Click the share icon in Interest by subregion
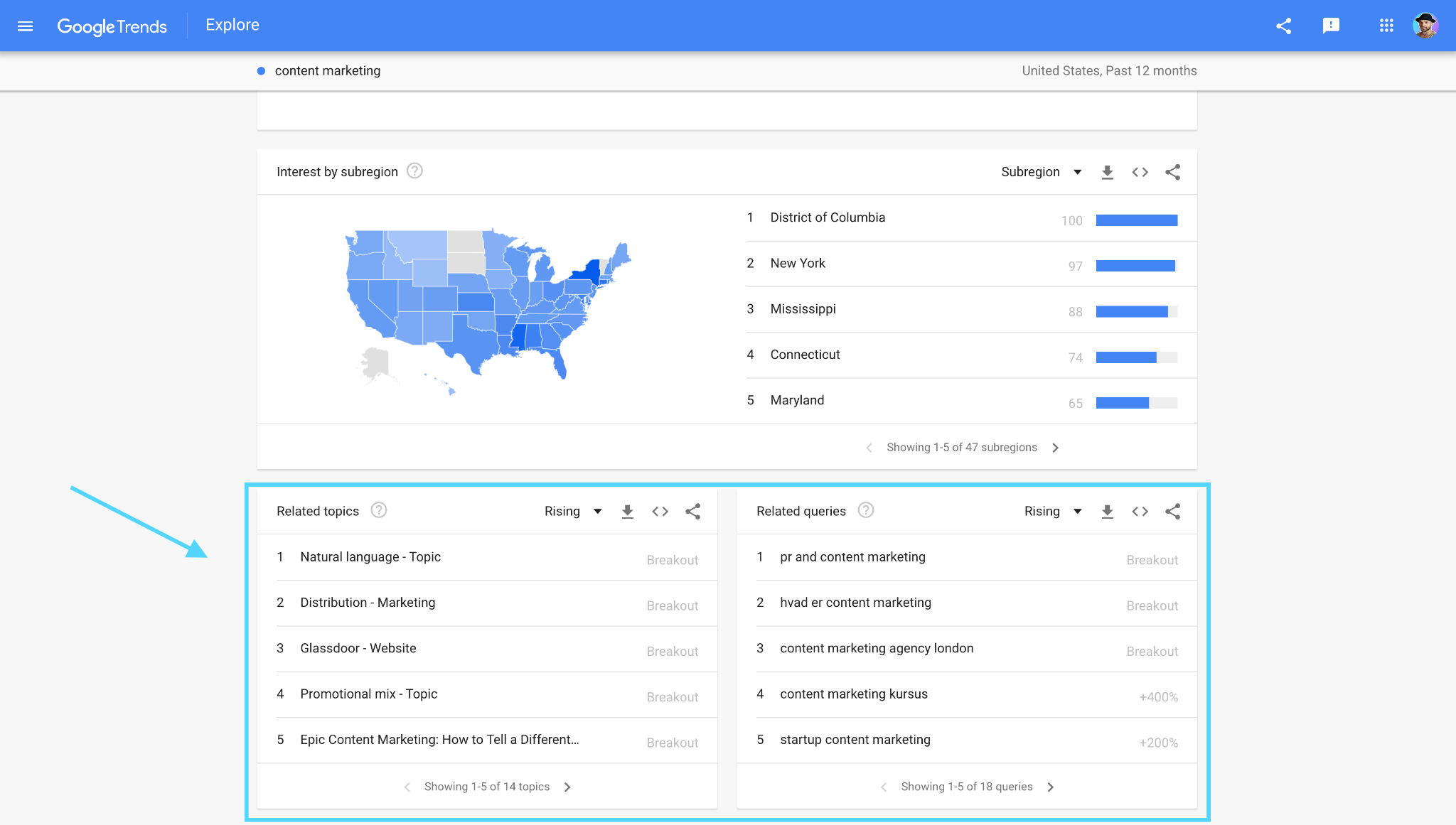The height and width of the screenshot is (825, 1456). (1173, 171)
